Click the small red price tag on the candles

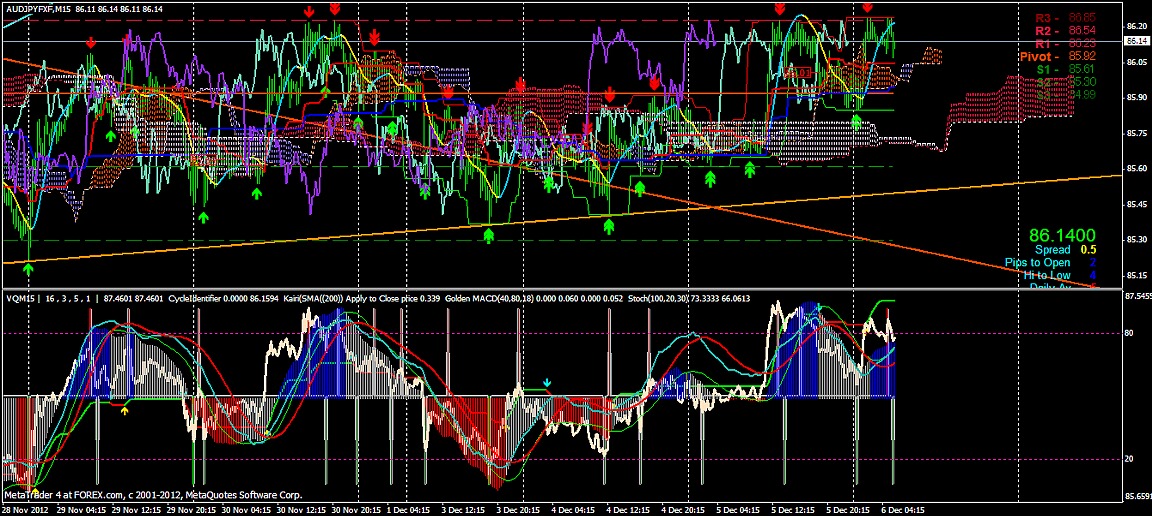(800, 73)
